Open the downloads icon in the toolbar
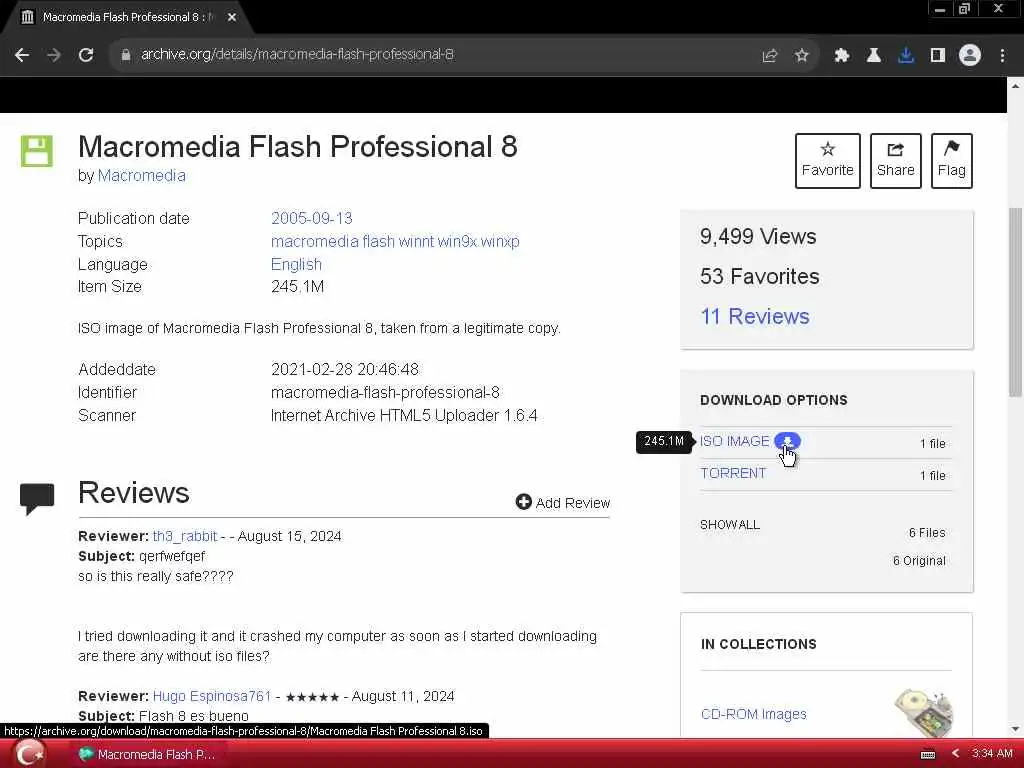Image resolution: width=1024 pixels, height=768 pixels. pos(905,56)
